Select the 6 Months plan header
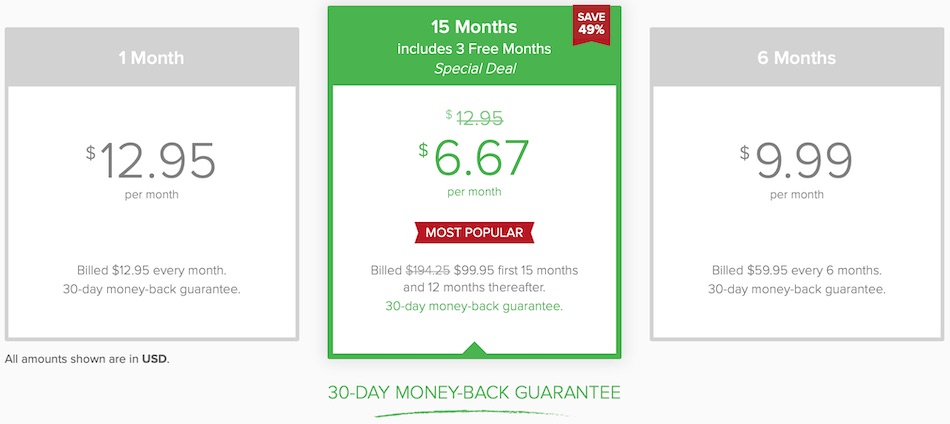Image resolution: width=950 pixels, height=424 pixels. tap(797, 58)
